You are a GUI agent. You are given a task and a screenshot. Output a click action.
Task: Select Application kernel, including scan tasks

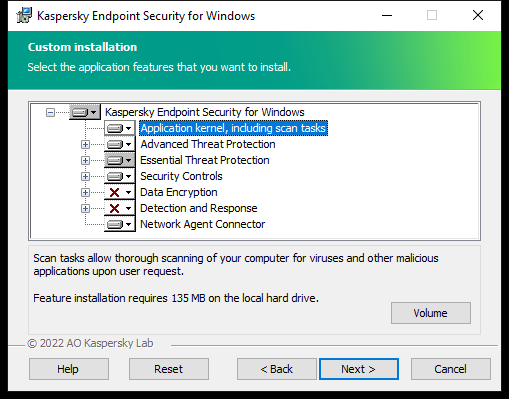click(x=233, y=128)
